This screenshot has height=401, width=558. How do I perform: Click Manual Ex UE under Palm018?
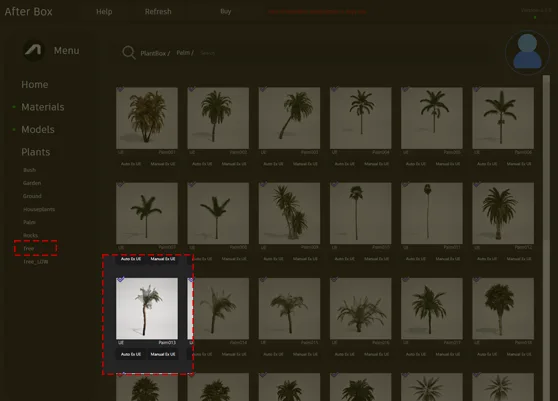[519, 354]
